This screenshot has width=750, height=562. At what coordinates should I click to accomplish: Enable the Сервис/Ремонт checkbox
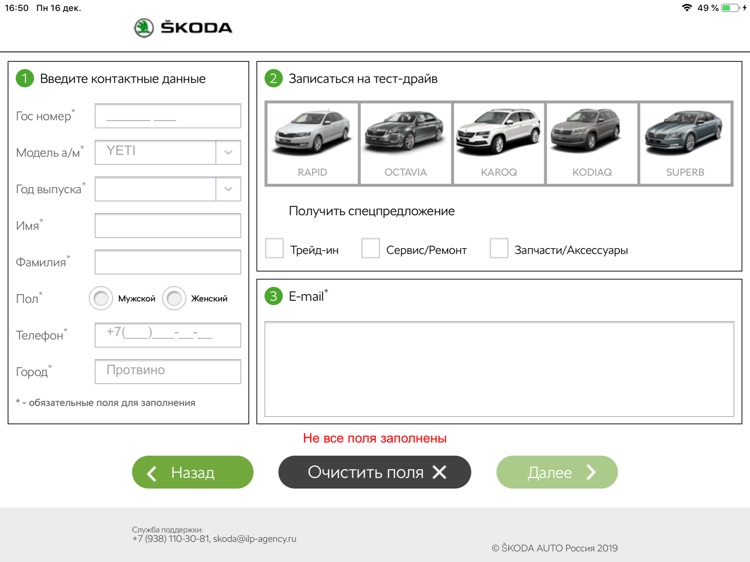[x=371, y=249]
